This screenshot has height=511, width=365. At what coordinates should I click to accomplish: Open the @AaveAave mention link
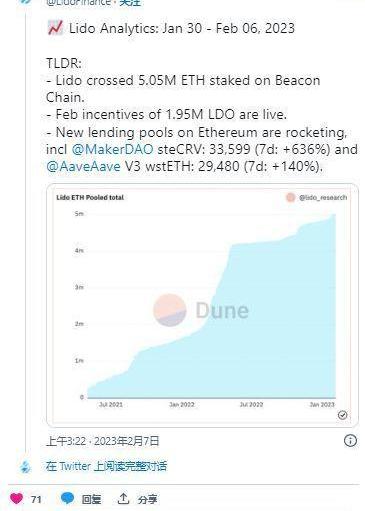pos(83,166)
